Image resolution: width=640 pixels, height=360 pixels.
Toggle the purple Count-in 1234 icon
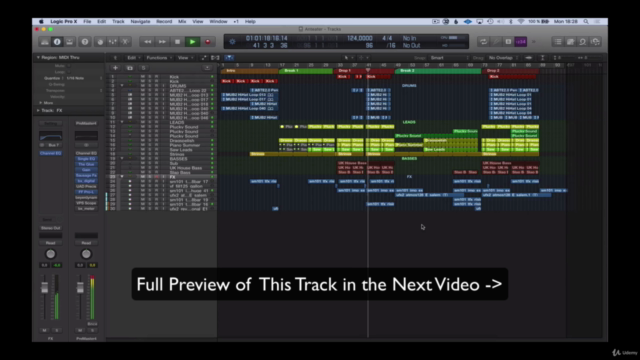tap(520, 42)
